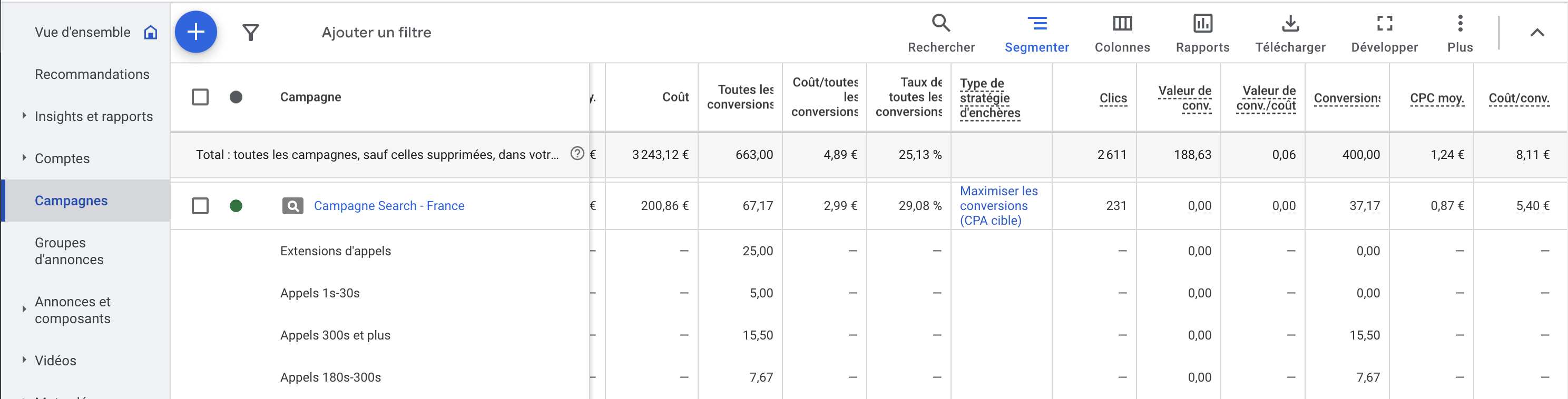Image resolution: width=1568 pixels, height=399 pixels.
Task: Click the 200,86 € cost cell
Action: click(665, 206)
